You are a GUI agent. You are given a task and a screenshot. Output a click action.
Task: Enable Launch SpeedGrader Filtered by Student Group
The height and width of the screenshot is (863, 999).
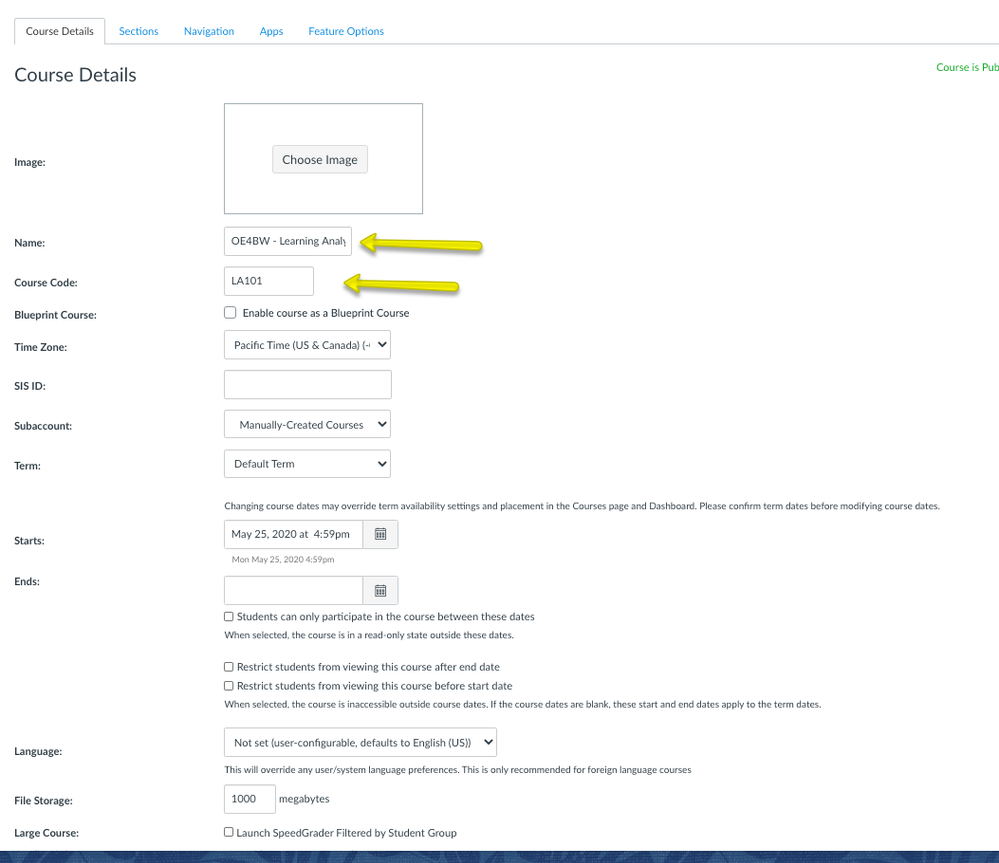point(229,832)
